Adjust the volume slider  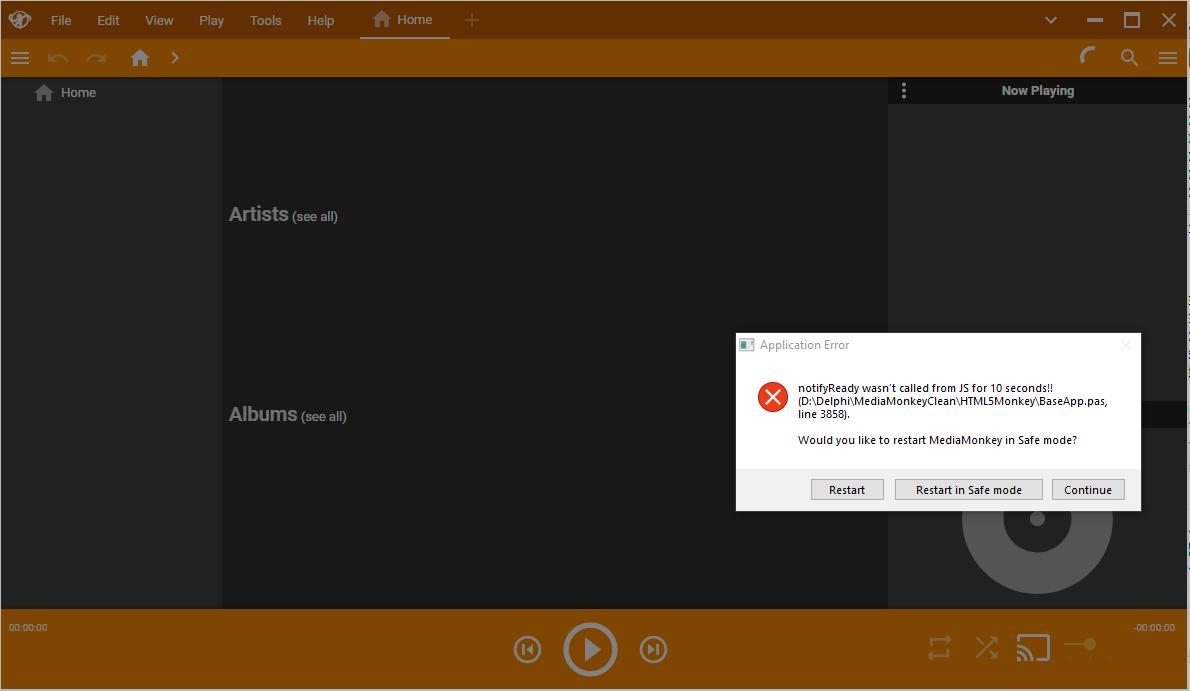pyautogui.click(x=1088, y=645)
